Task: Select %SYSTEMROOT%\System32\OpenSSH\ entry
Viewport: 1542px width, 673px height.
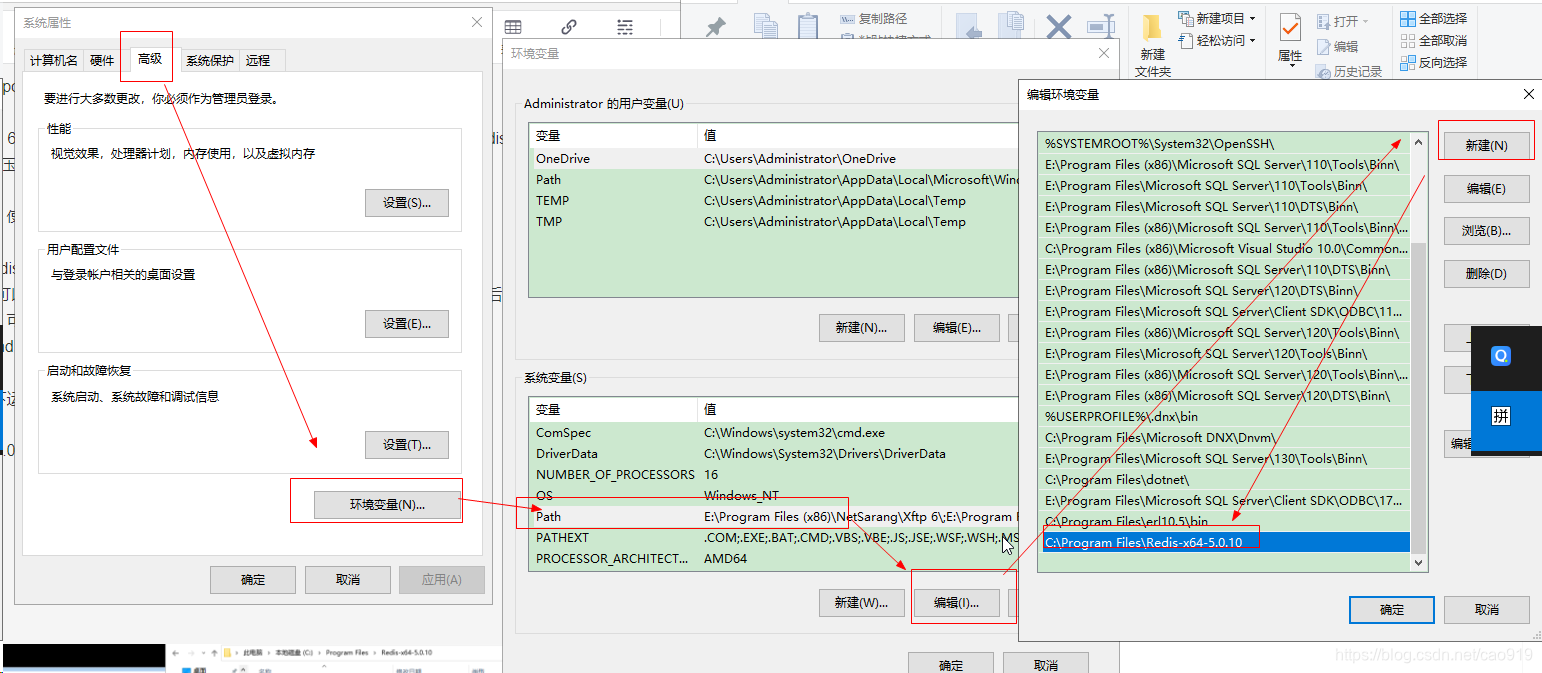Action: [x=1225, y=143]
